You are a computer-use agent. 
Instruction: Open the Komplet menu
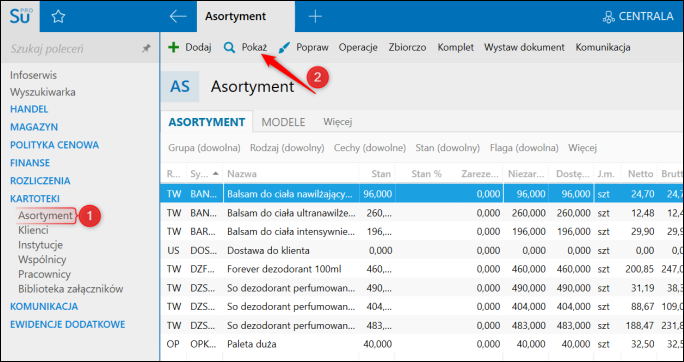[456, 47]
